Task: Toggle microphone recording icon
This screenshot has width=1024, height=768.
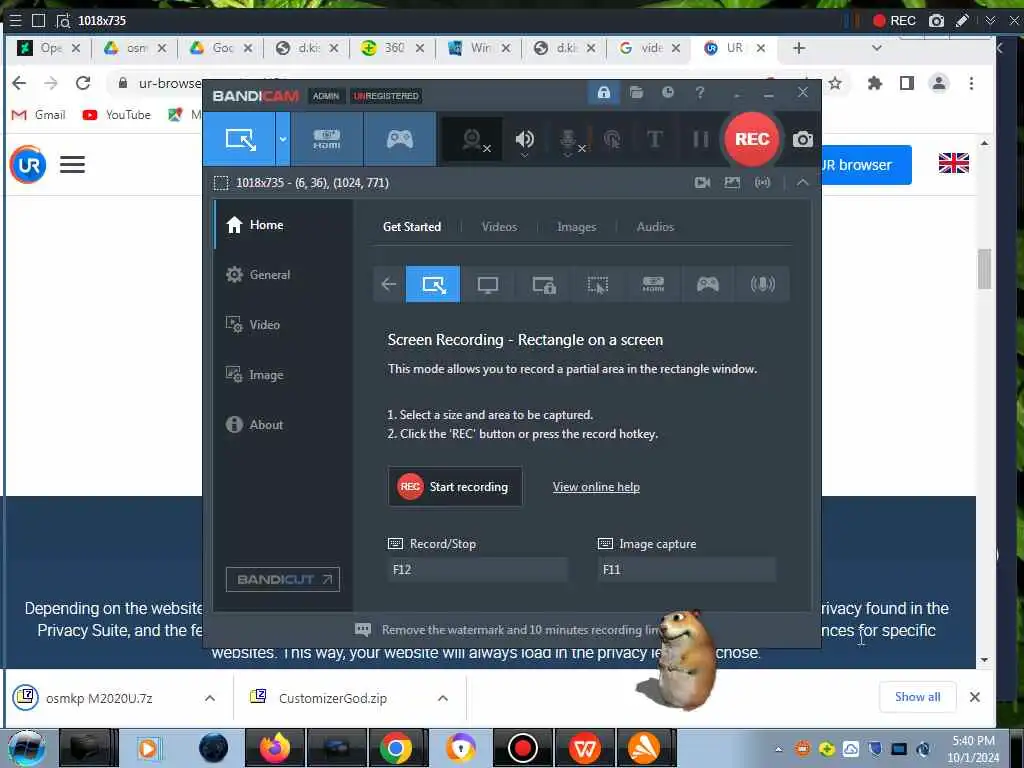Action: [569, 139]
